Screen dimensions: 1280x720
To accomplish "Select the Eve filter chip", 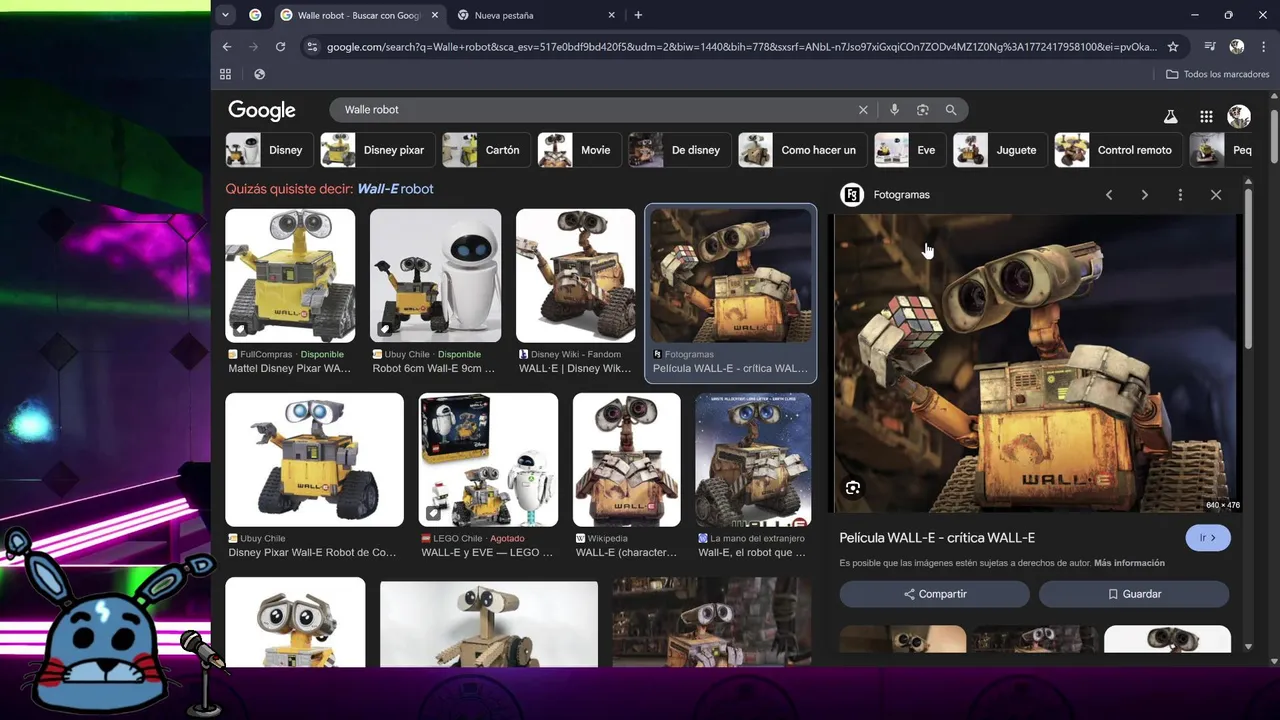I will (910, 150).
